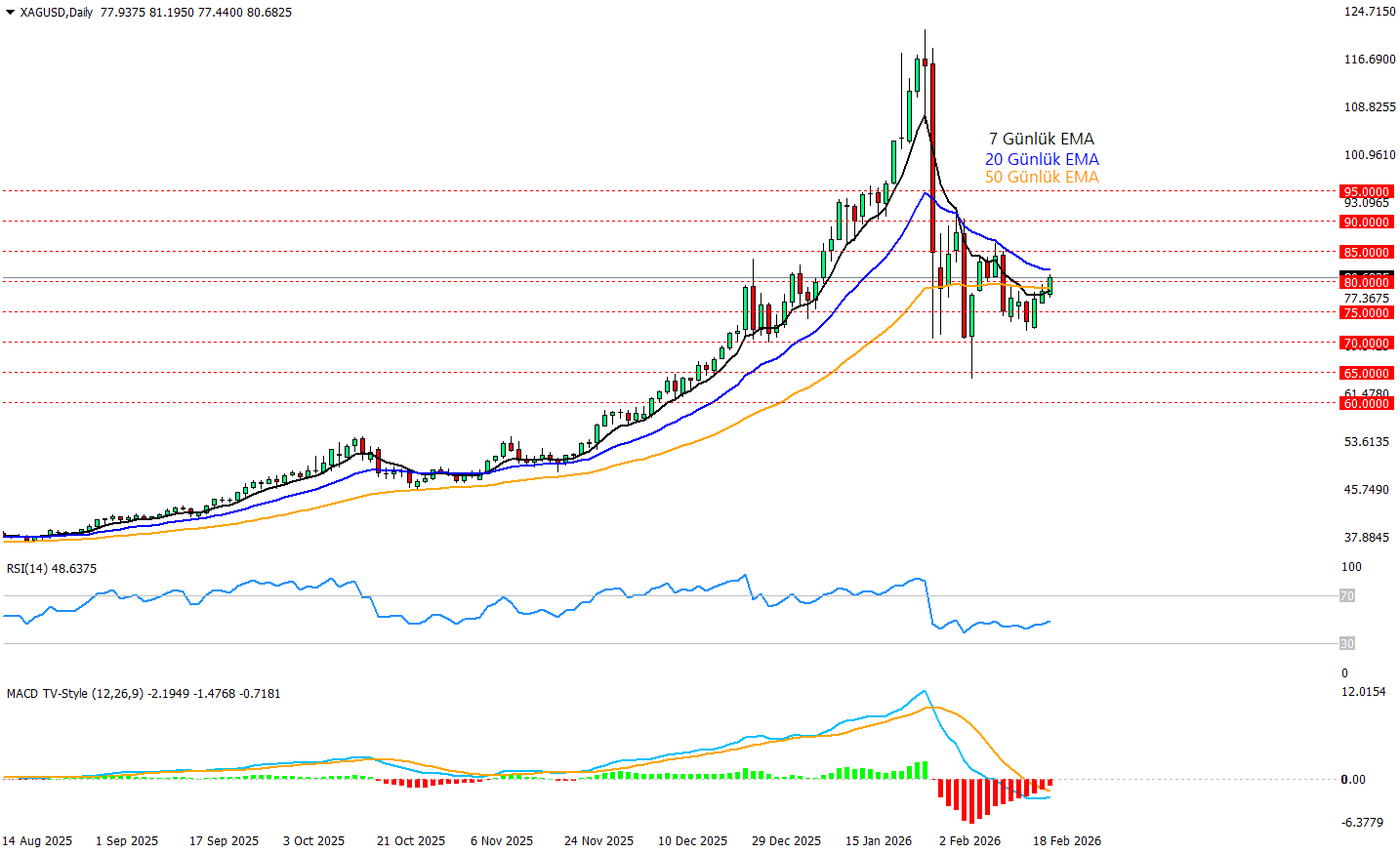Click the red 75.0000 price level tag
The image size is (1400, 853).
[x=1366, y=313]
